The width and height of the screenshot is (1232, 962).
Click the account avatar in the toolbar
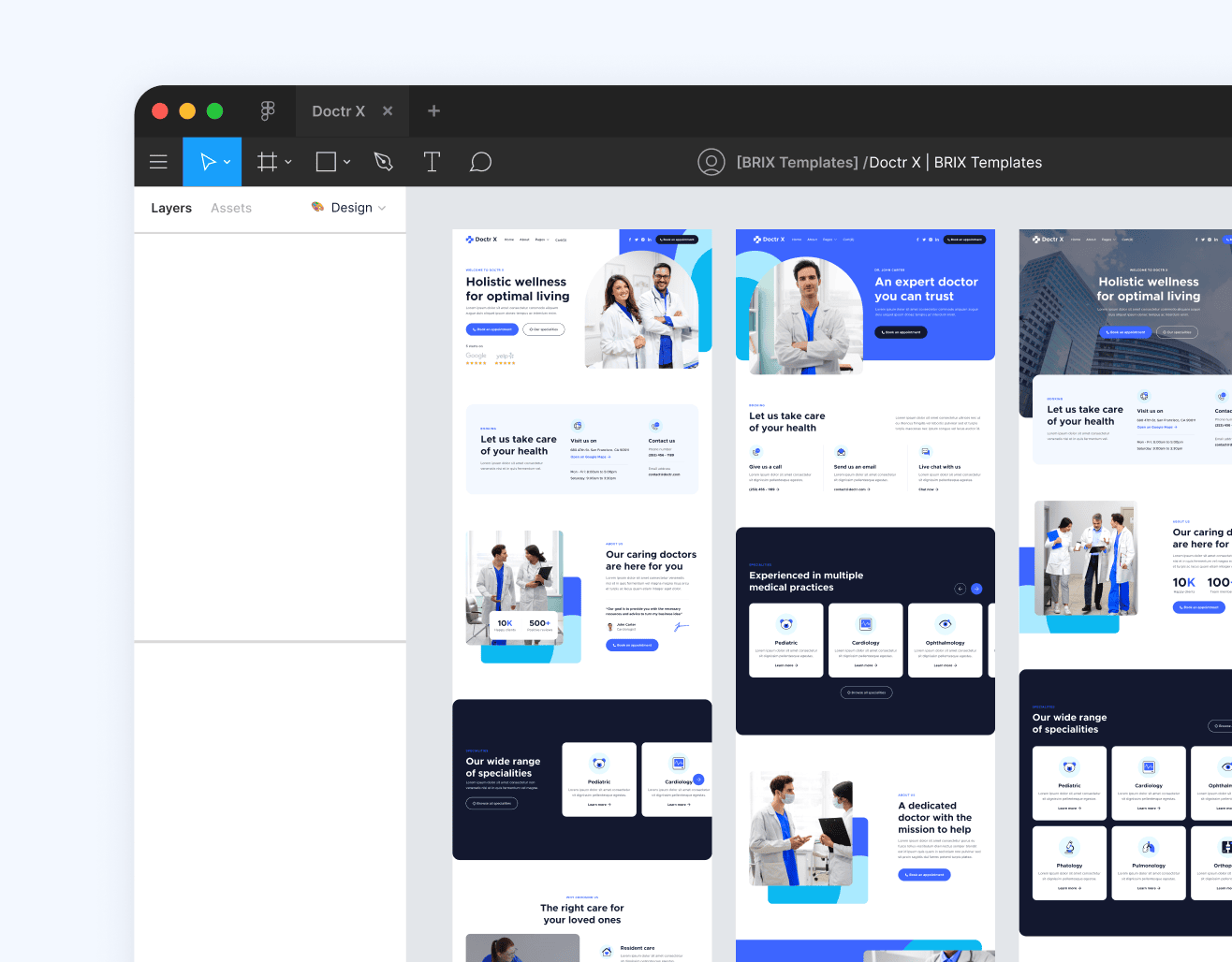pyautogui.click(x=711, y=161)
